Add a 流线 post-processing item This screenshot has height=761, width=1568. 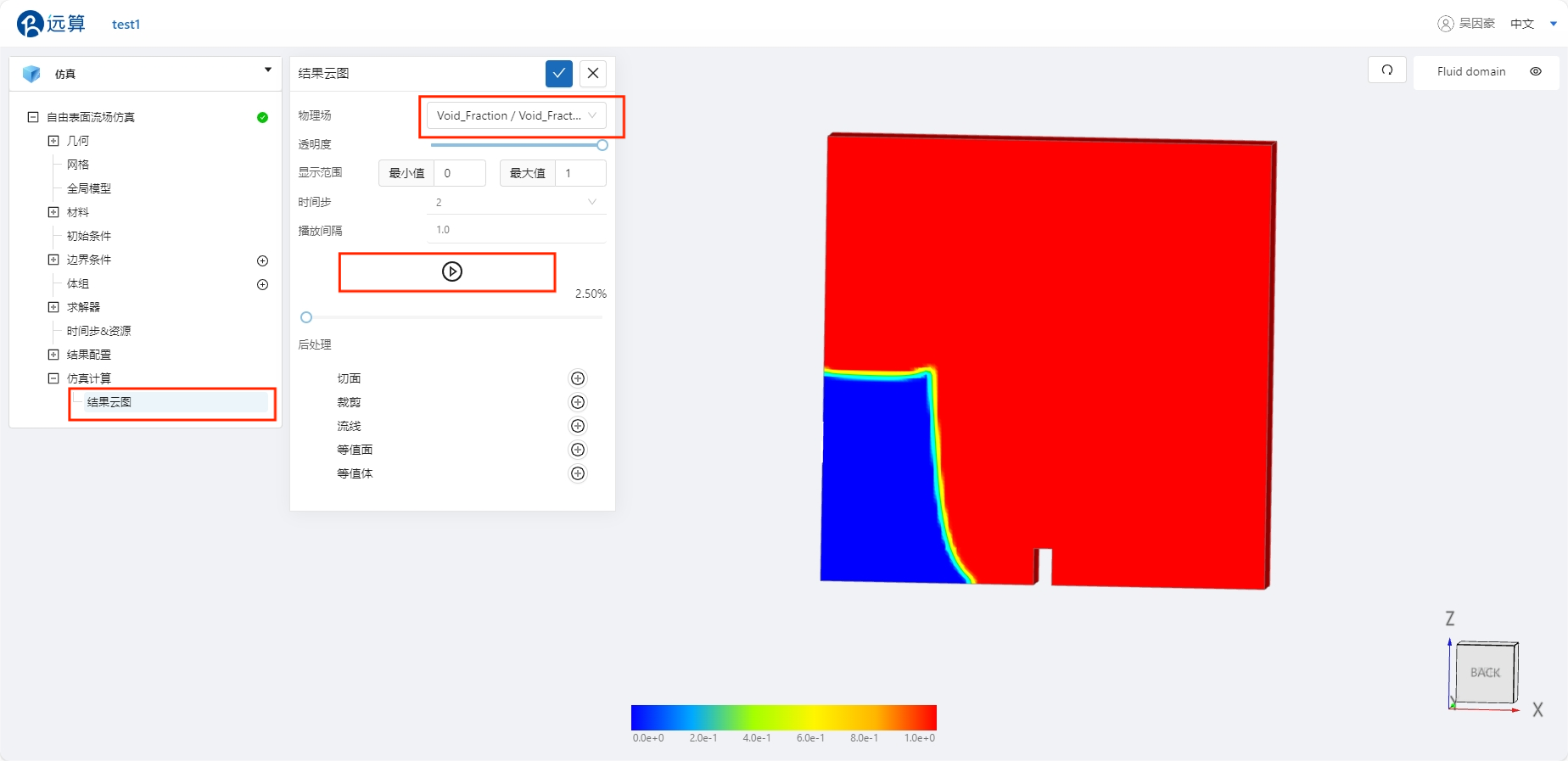pyautogui.click(x=578, y=426)
